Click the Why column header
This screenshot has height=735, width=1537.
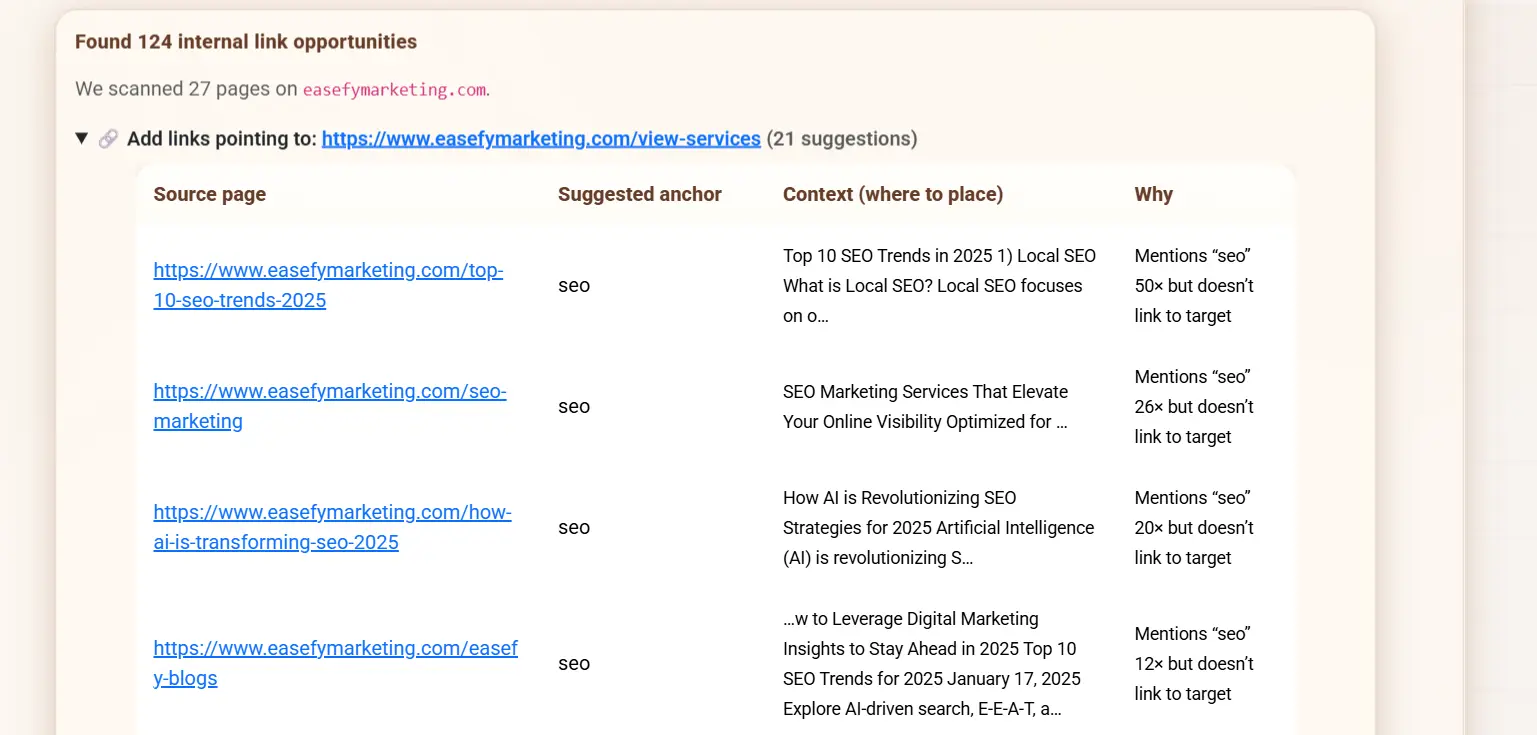(1153, 194)
